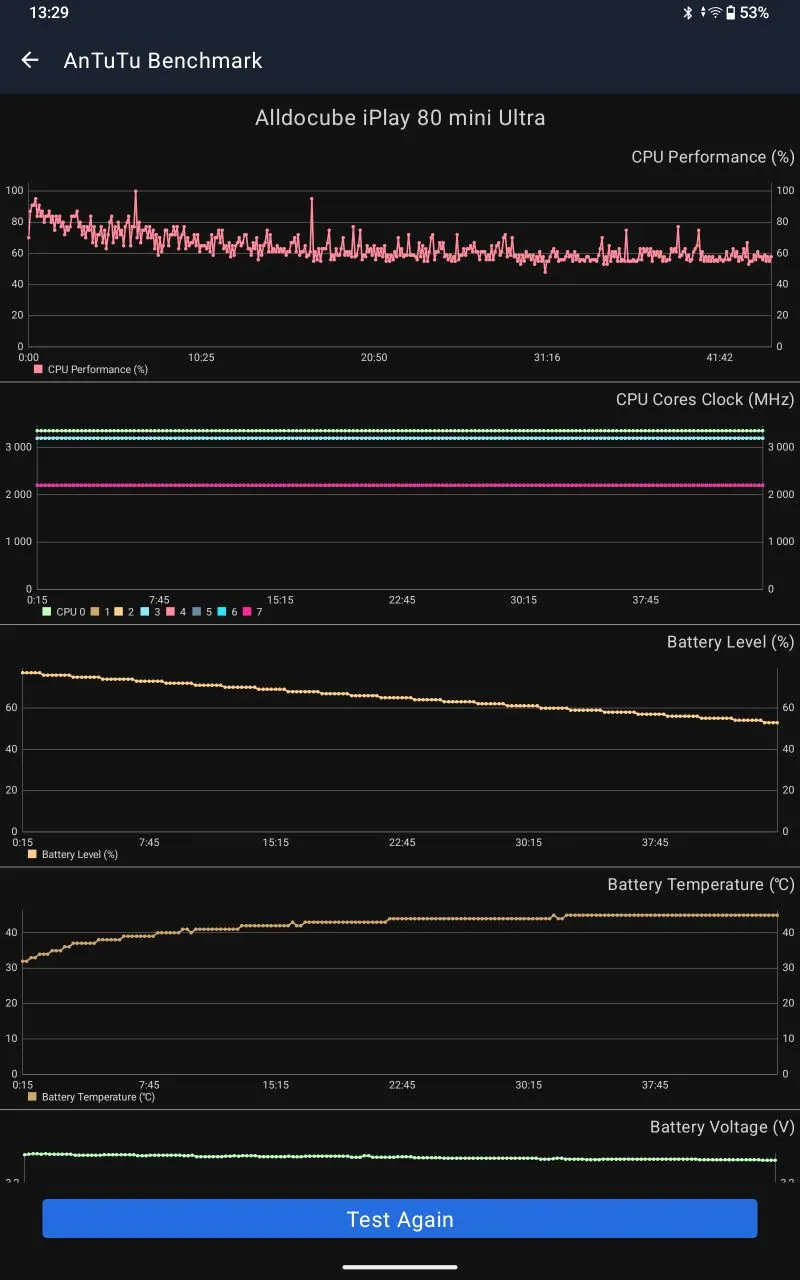Toggle CPU core 2 legend swatch
The width and height of the screenshot is (800, 1280).
[119, 612]
